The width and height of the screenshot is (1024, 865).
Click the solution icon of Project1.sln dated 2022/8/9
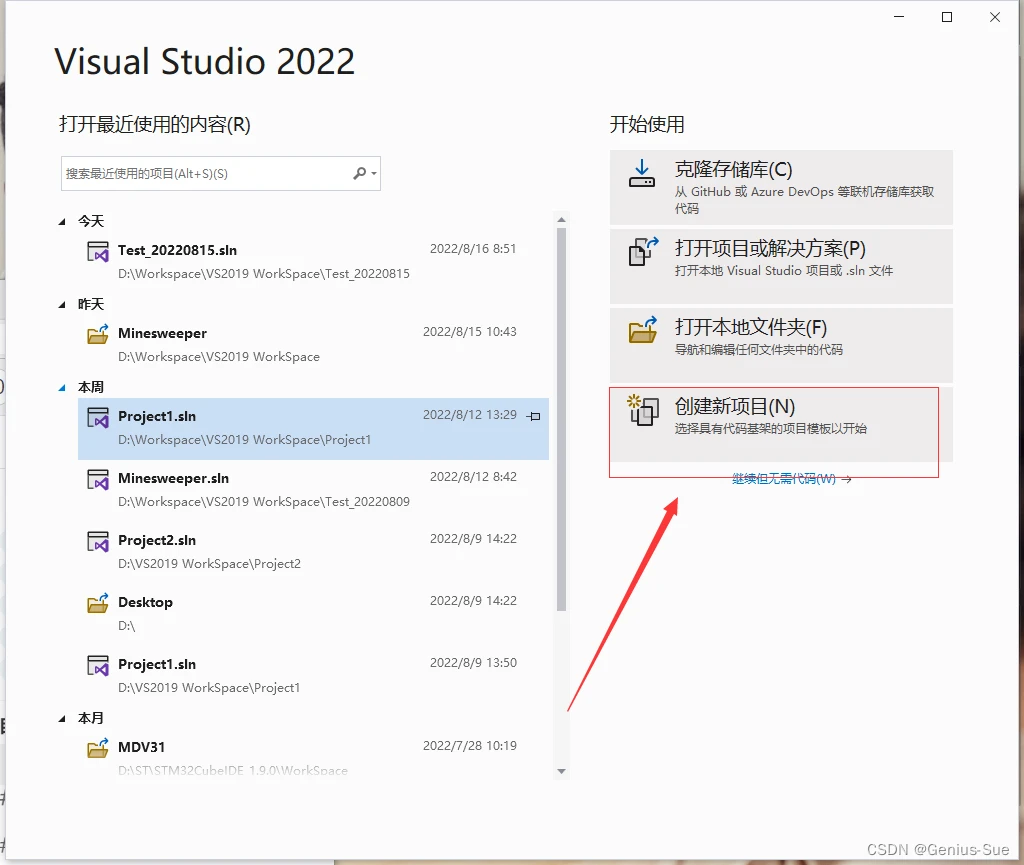point(98,665)
